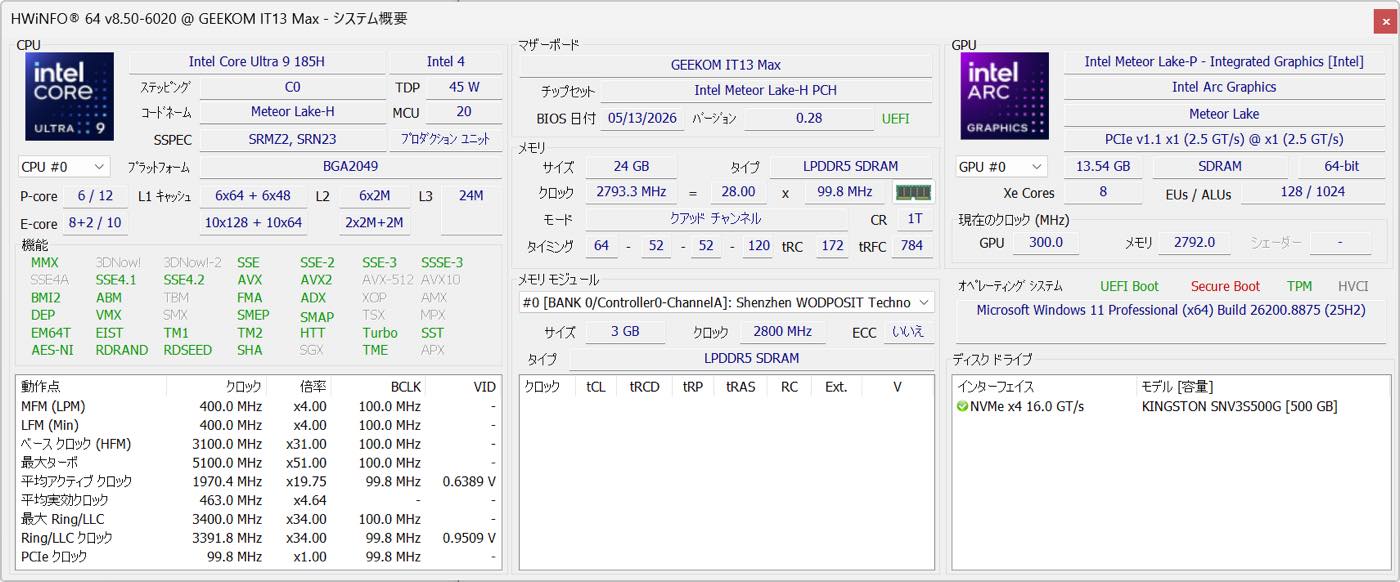Click the 13.54 GB GPU memory value
Image resolution: width=1400 pixels, height=582 pixels.
point(1103,166)
